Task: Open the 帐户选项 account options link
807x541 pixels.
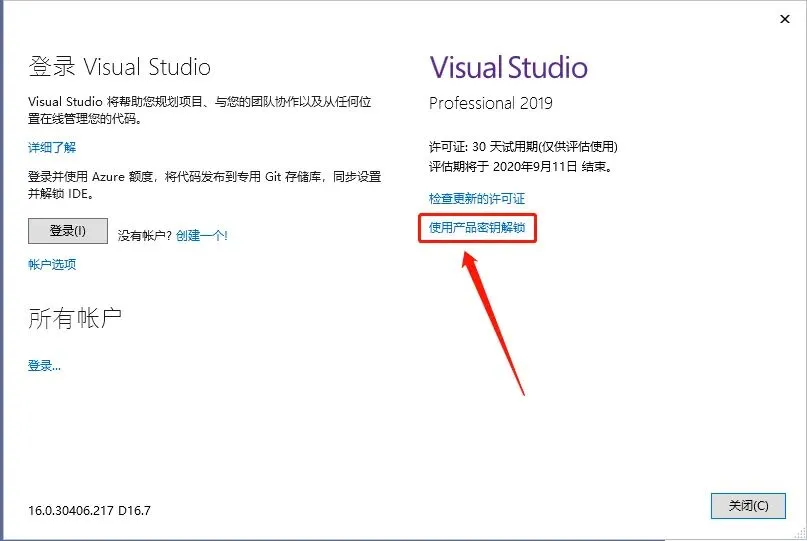Action: click(52, 265)
